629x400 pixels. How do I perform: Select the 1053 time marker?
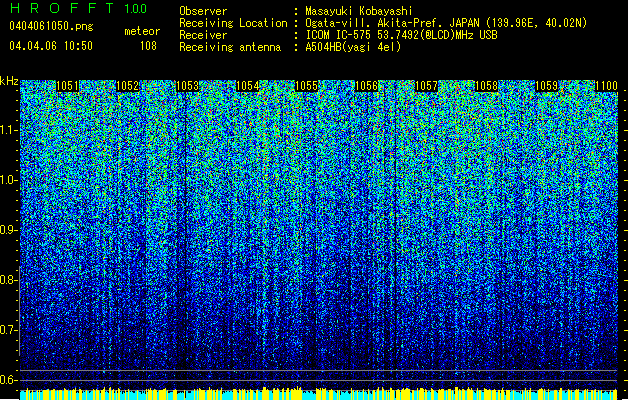coord(187,87)
